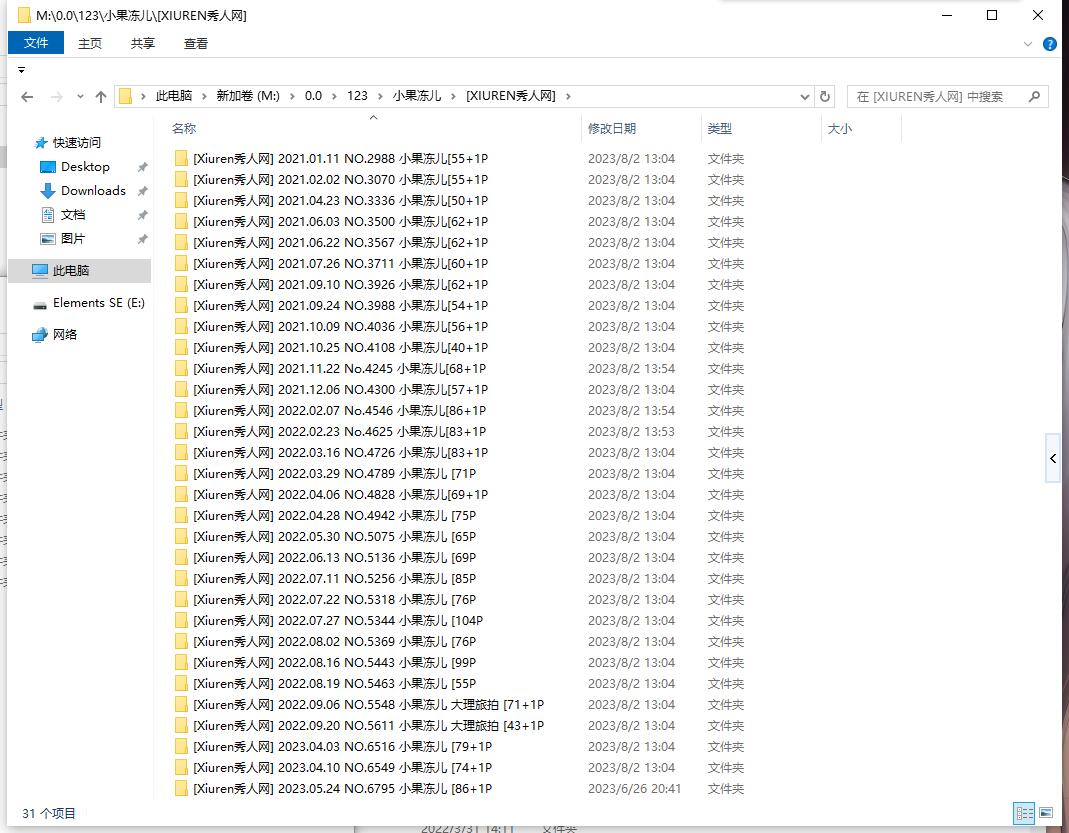This screenshot has width=1069, height=833.
Task: Select folder icon of NO.2988 小果冻儿
Action: click(181, 159)
